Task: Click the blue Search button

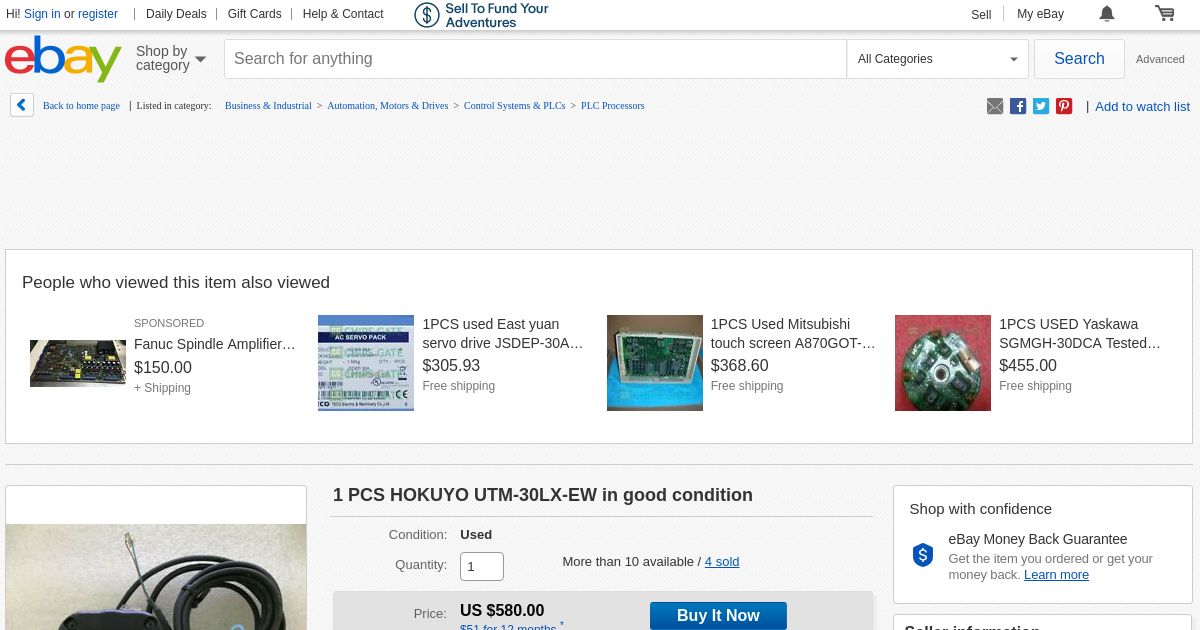Action: pos(1079,59)
